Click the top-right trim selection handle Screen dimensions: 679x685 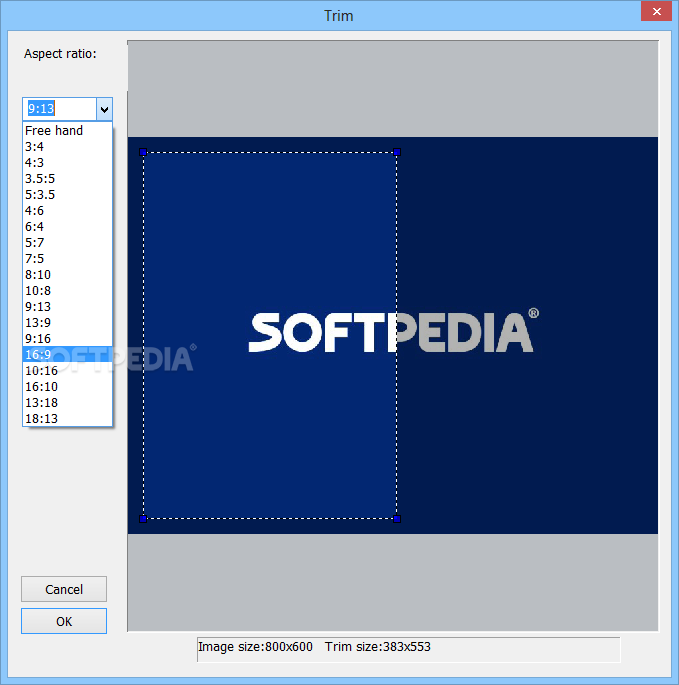point(397,152)
